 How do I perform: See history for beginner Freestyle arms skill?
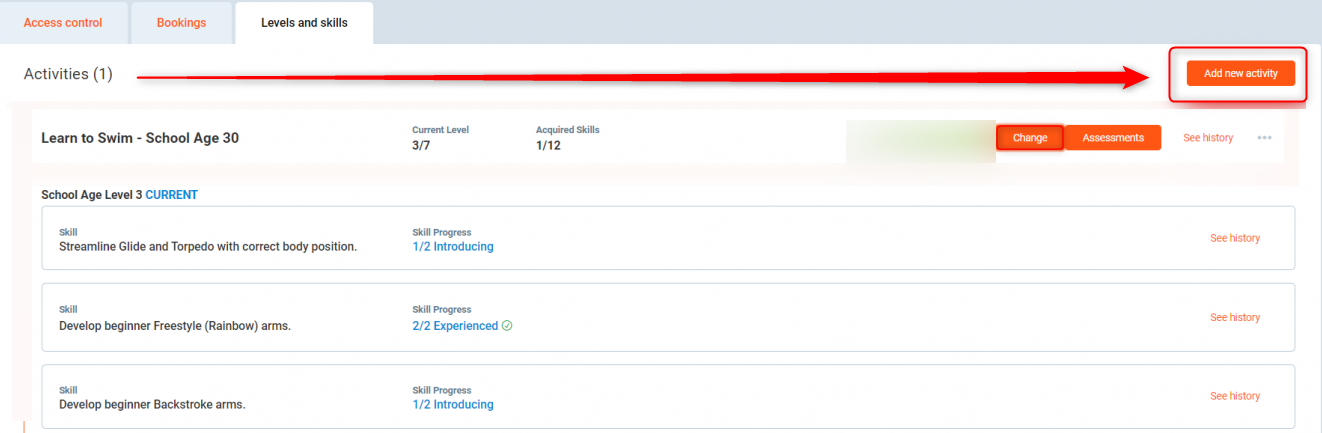point(1234,317)
